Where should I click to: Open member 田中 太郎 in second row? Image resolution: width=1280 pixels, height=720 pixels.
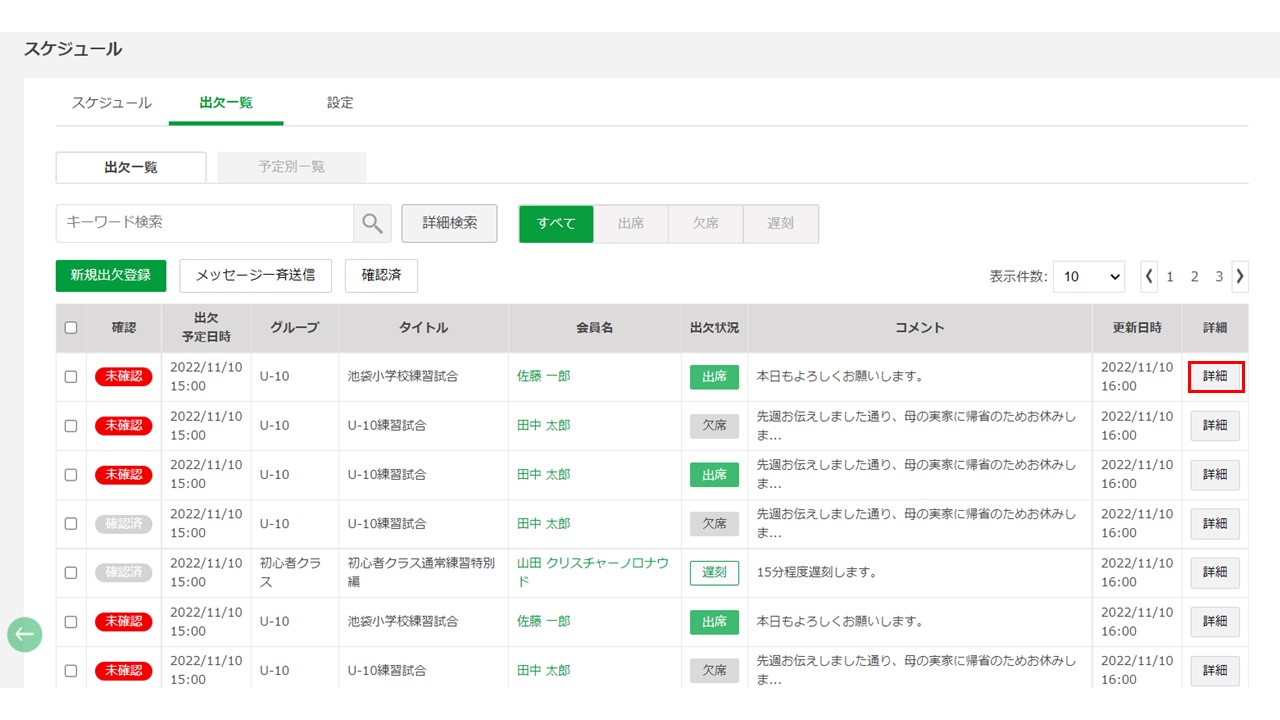point(544,426)
